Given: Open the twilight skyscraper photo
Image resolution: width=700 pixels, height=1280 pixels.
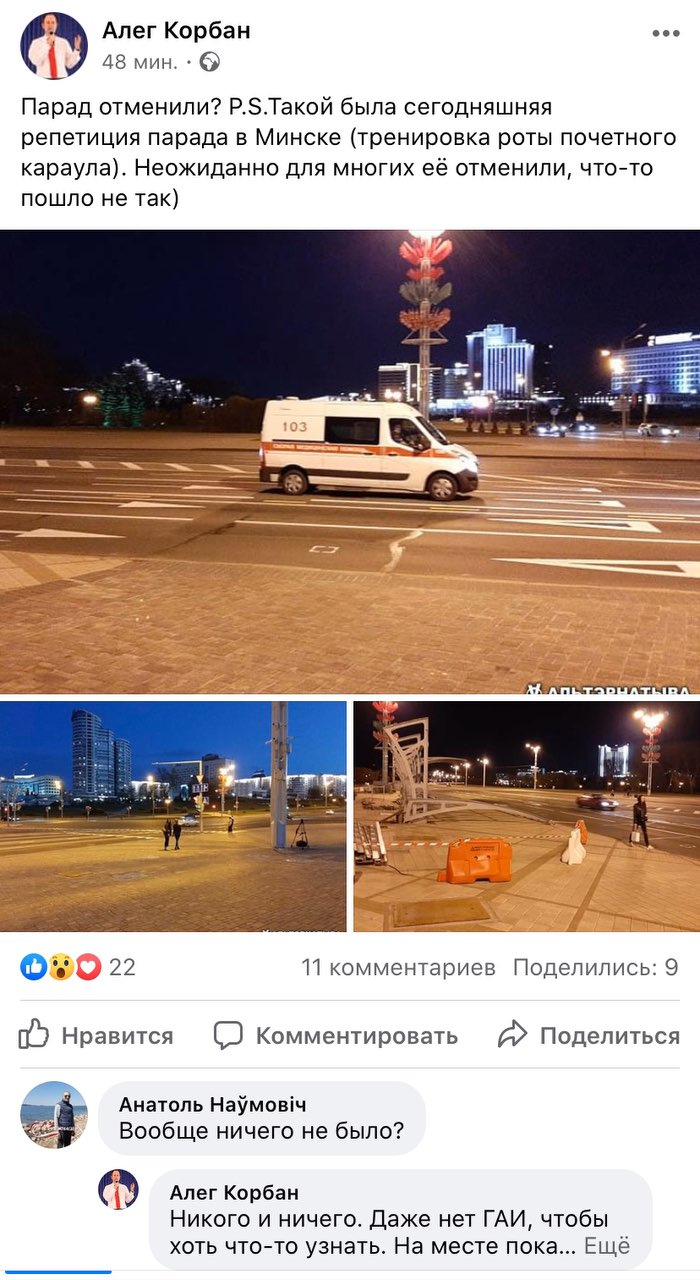Looking at the screenshot, I should [173, 816].
